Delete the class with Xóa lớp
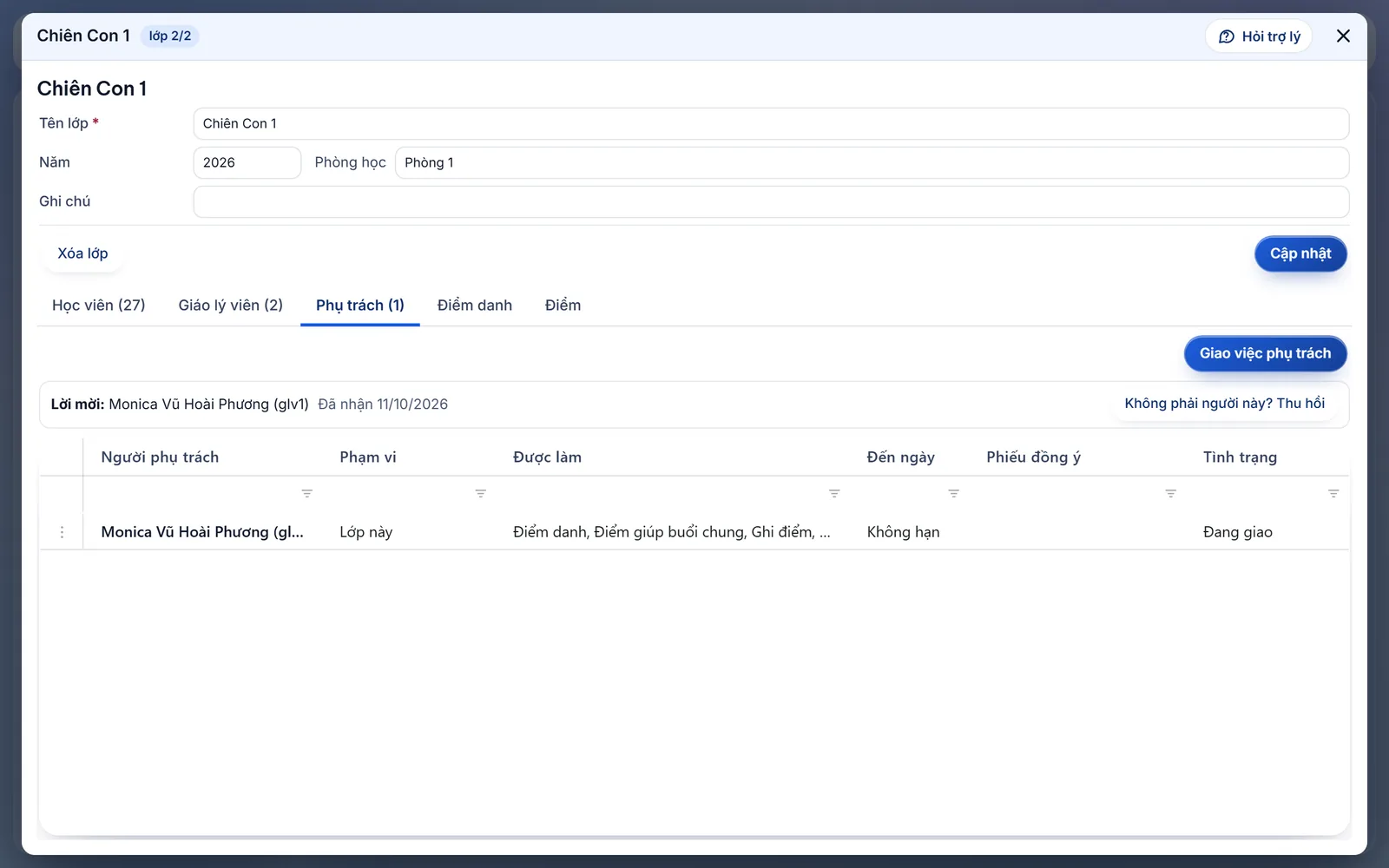The height and width of the screenshot is (868, 1389). 82,253
